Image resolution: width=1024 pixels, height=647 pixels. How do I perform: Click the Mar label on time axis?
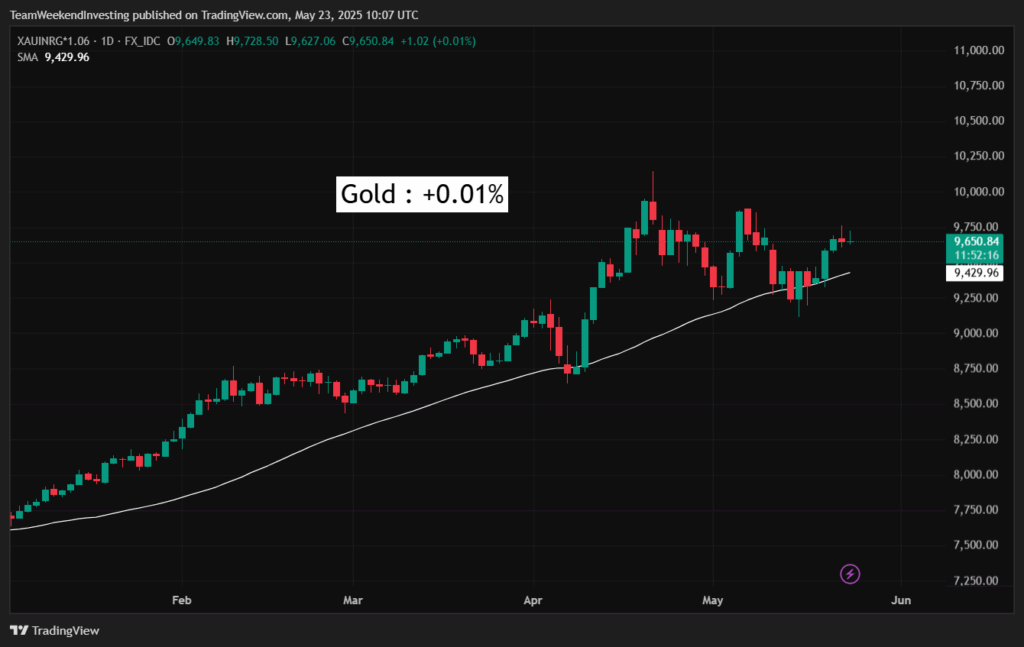coord(353,600)
